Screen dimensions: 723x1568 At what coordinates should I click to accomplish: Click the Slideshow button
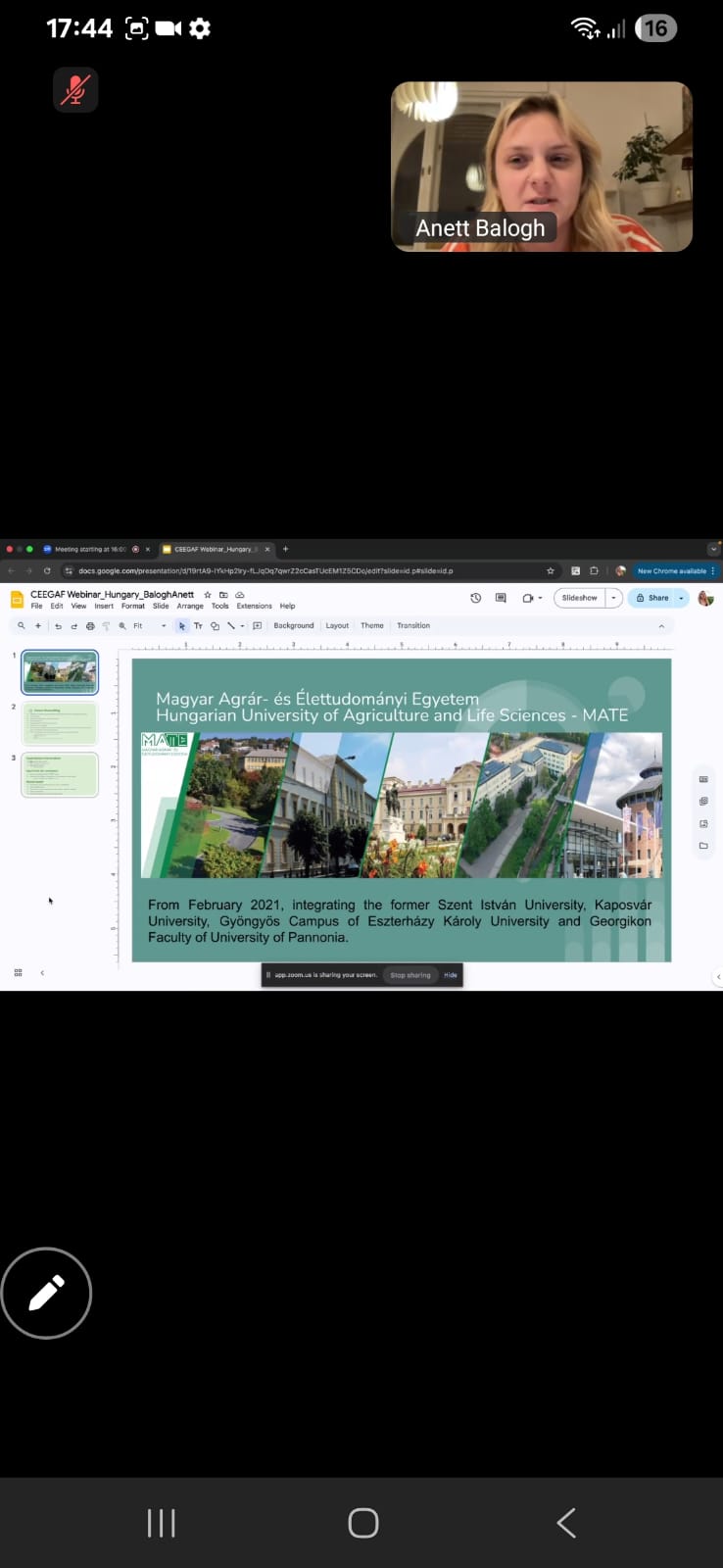coord(579,598)
